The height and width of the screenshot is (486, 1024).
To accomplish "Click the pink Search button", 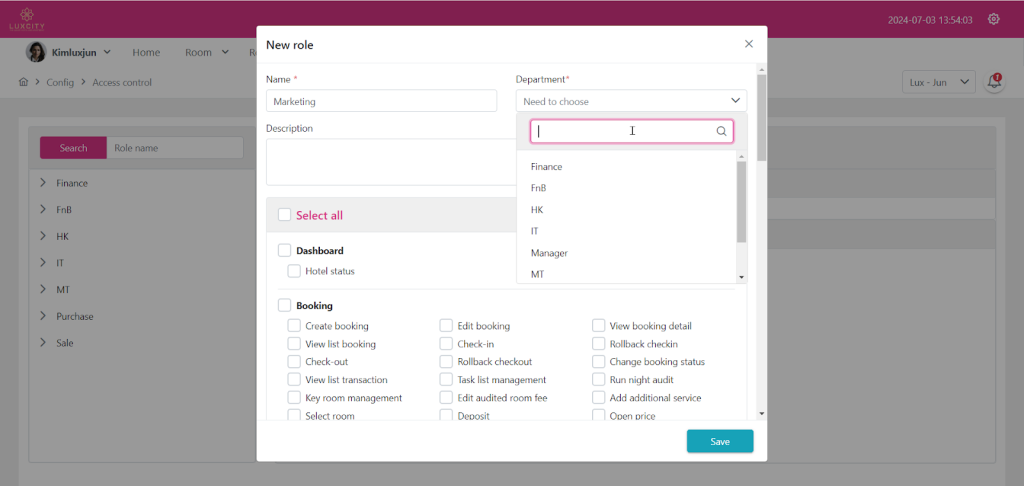I will point(73,148).
